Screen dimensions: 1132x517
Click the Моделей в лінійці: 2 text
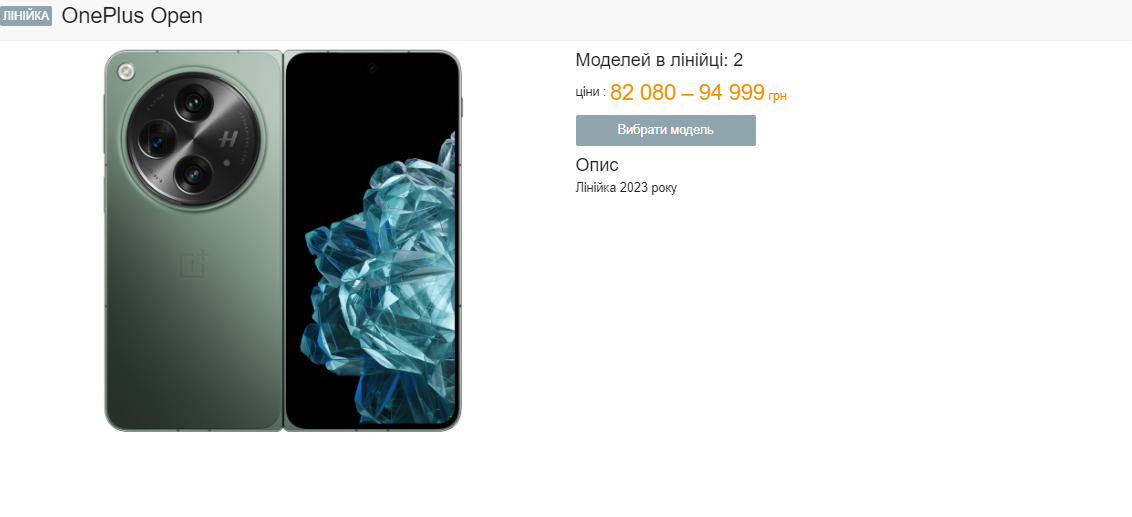[659, 60]
